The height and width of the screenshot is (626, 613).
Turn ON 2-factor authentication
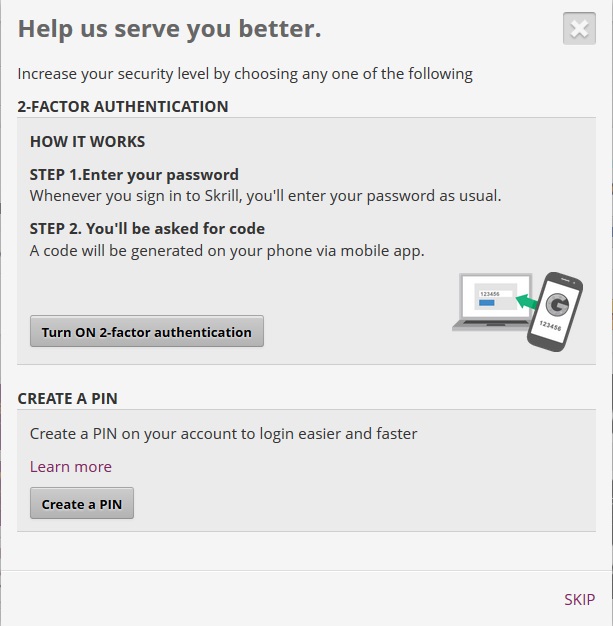147,332
